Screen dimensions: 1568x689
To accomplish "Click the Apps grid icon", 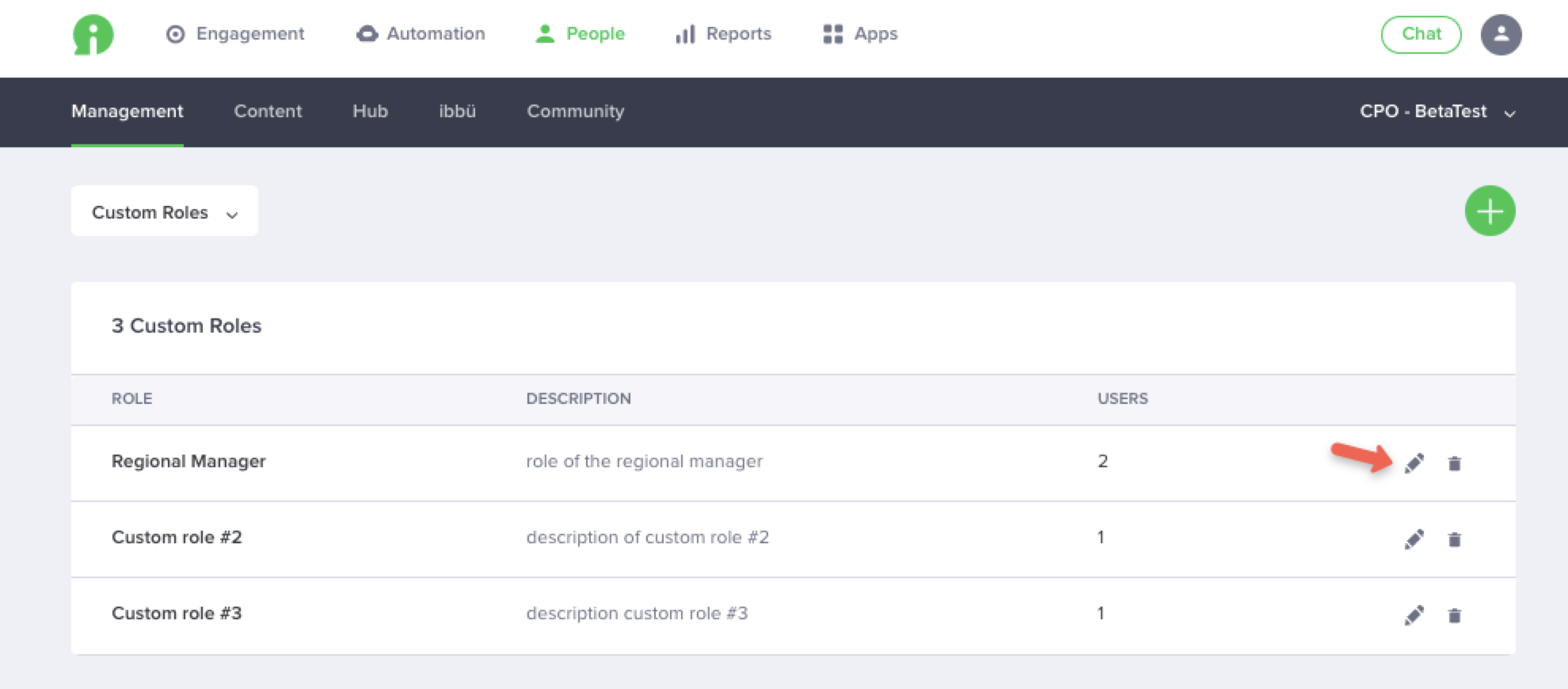I will (x=833, y=34).
